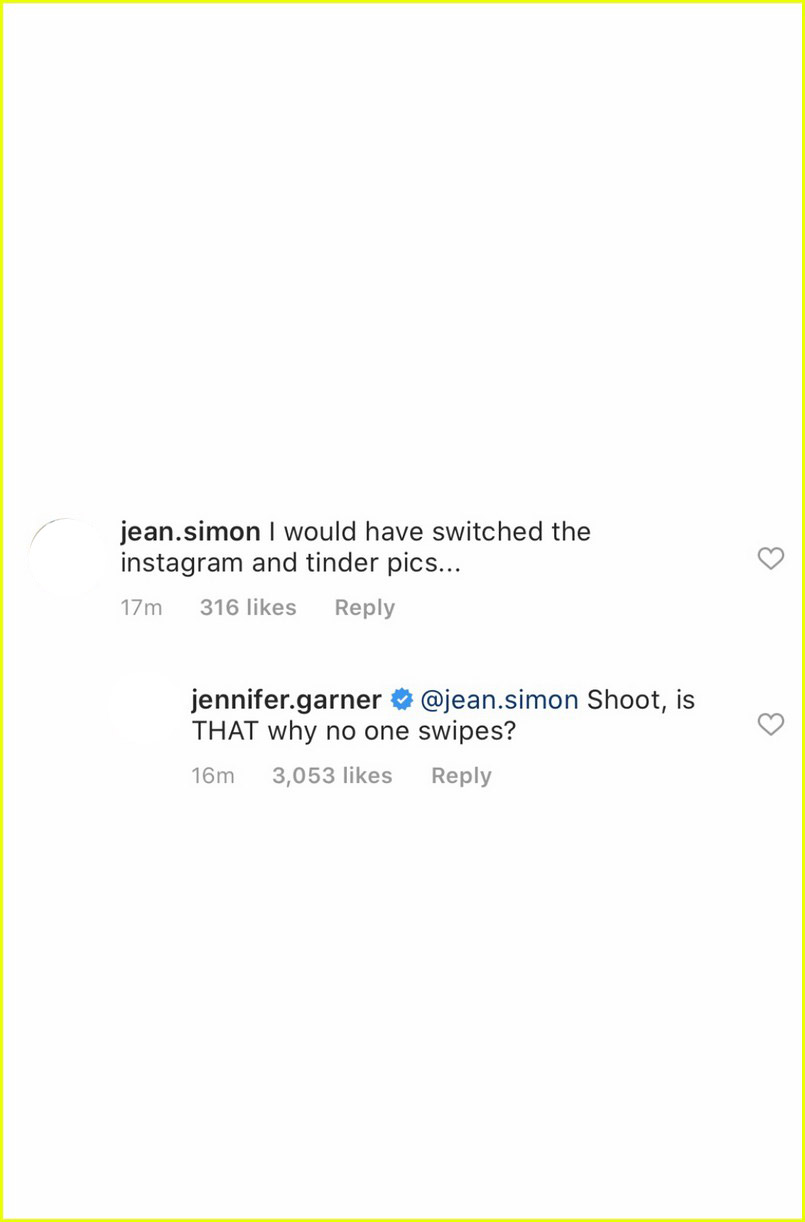This screenshot has width=805, height=1222.
Task: View who liked jean.simon's comment via 316 likes
Action: (248, 607)
